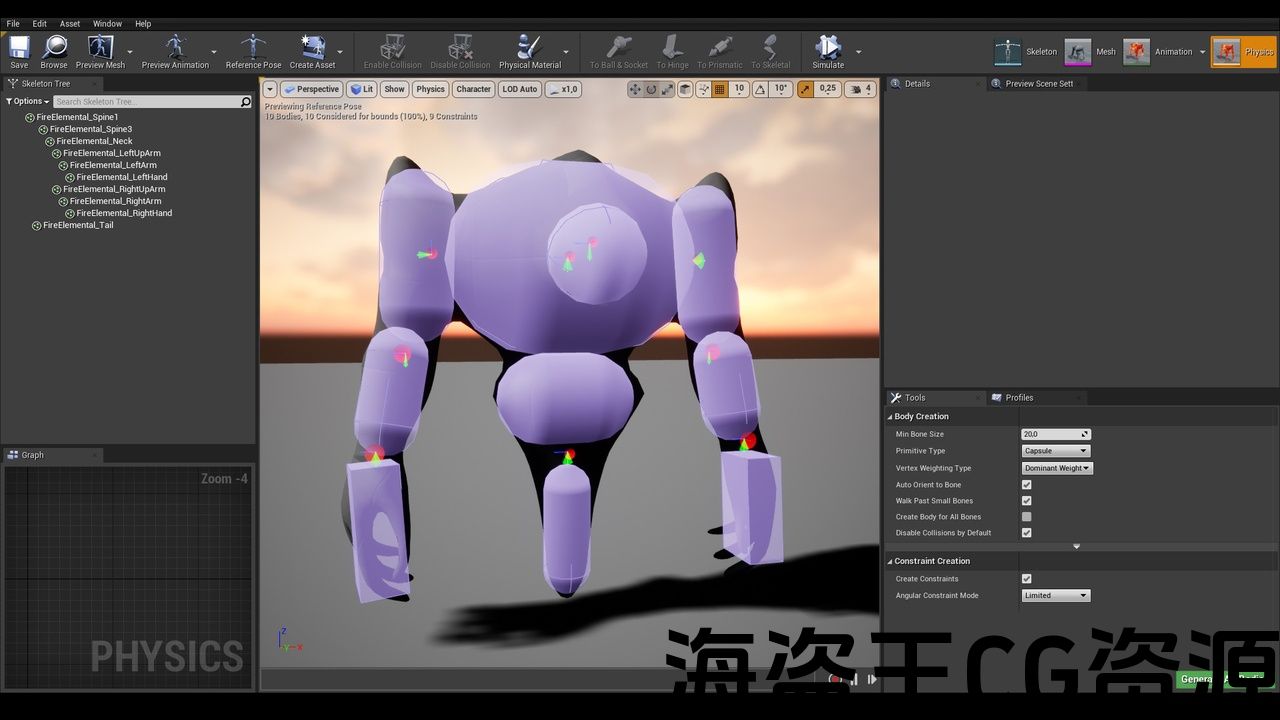The width and height of the screenshot is (1280, 720).
Task: Click the Save asset icon
Action: (x=19, y=48)
